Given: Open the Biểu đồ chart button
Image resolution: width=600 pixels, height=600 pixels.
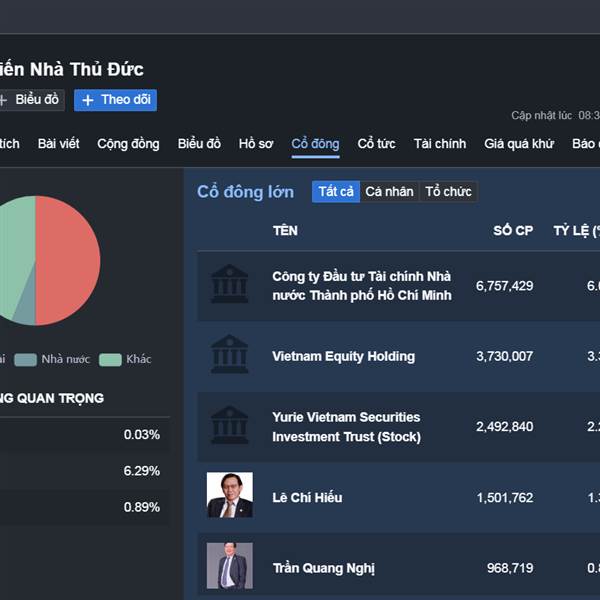Looking at the screenshot, I should pyautogui.click(x=31, y=100).
